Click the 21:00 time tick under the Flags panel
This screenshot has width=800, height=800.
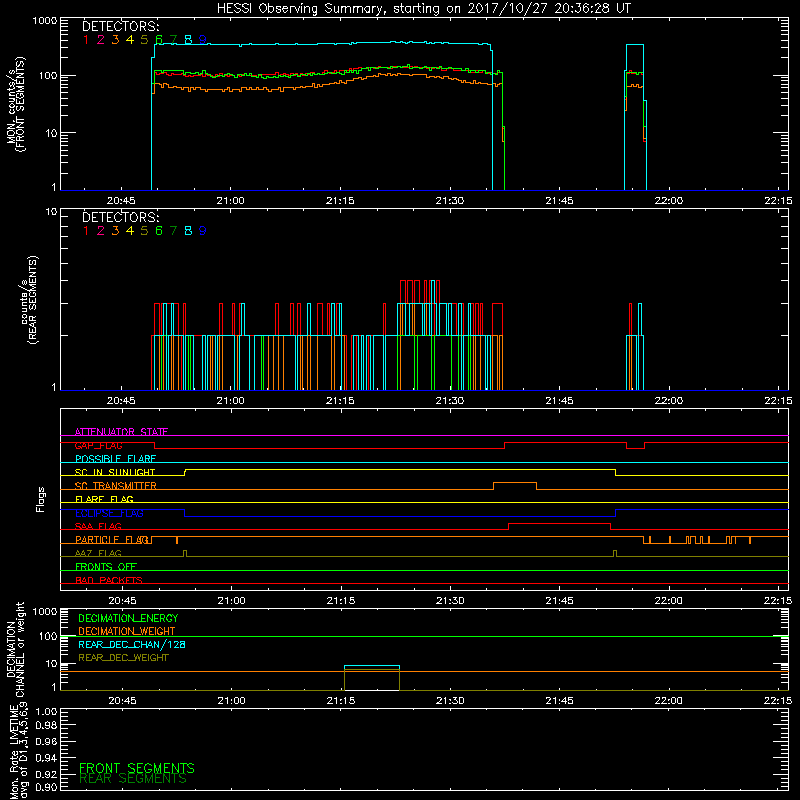[x=232, y=601]
